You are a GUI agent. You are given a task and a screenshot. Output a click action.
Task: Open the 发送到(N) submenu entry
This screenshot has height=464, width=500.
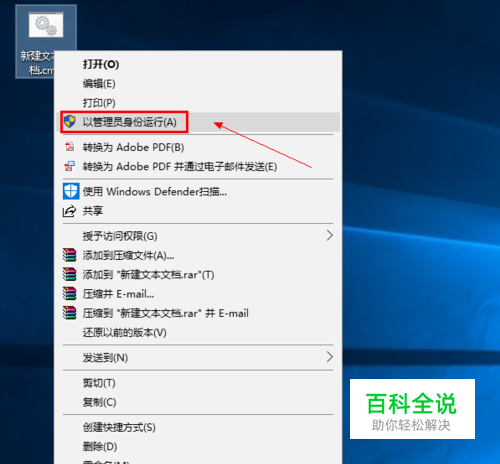click(x=198, y=358)
